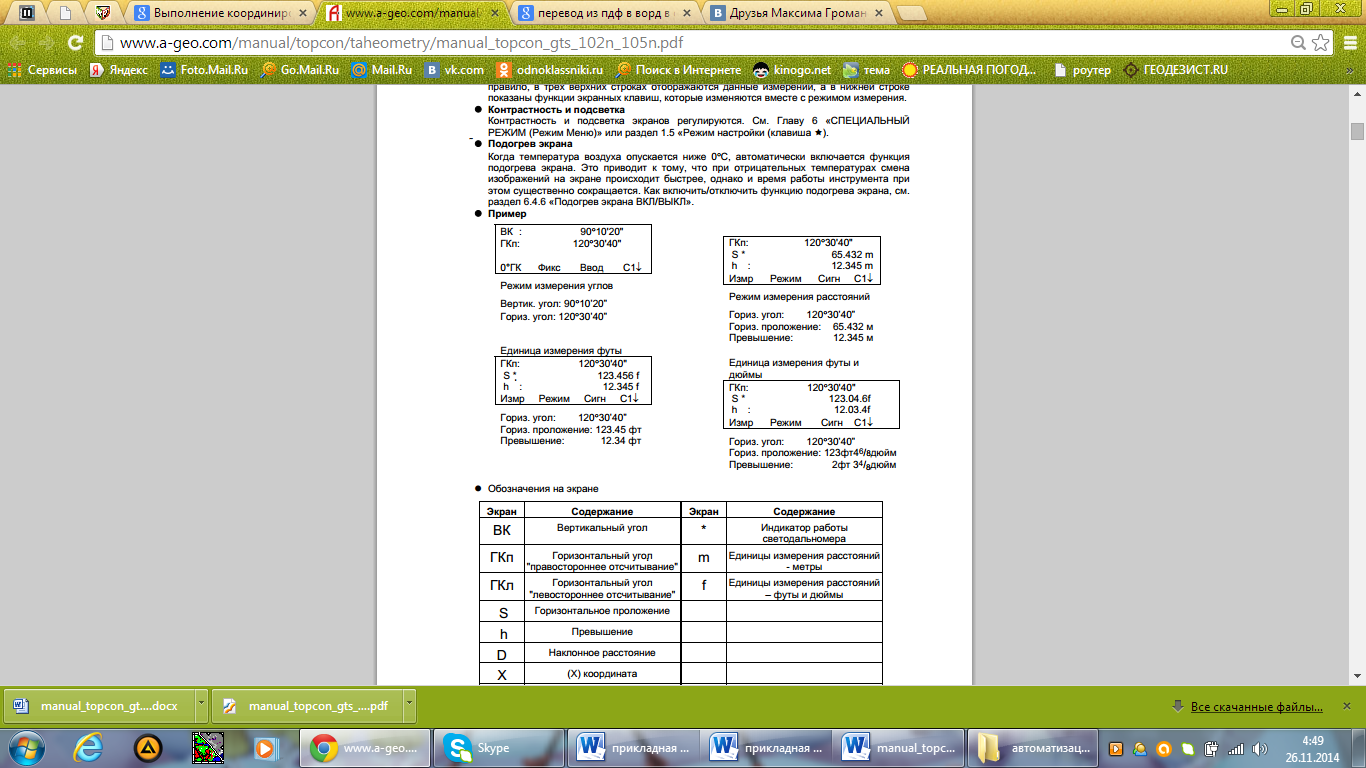Screen dimensions: 1366x768
Task: Open the first pinned tab with dark icon
Action: 27,13
